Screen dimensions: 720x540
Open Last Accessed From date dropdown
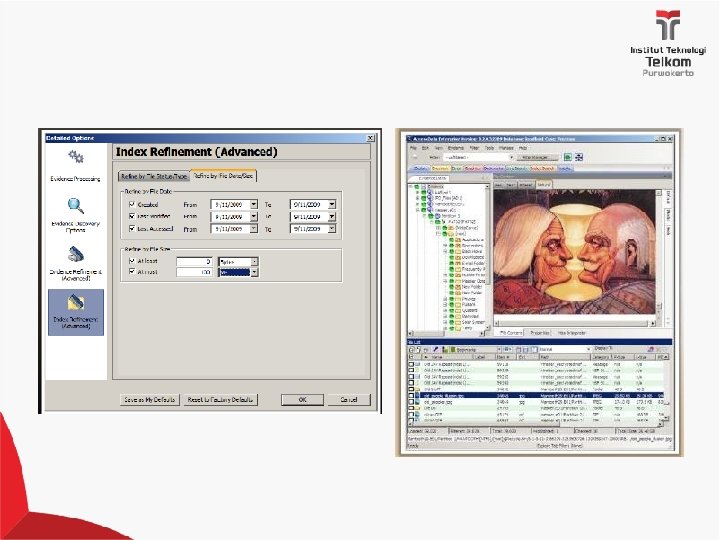tap(253, 228)
